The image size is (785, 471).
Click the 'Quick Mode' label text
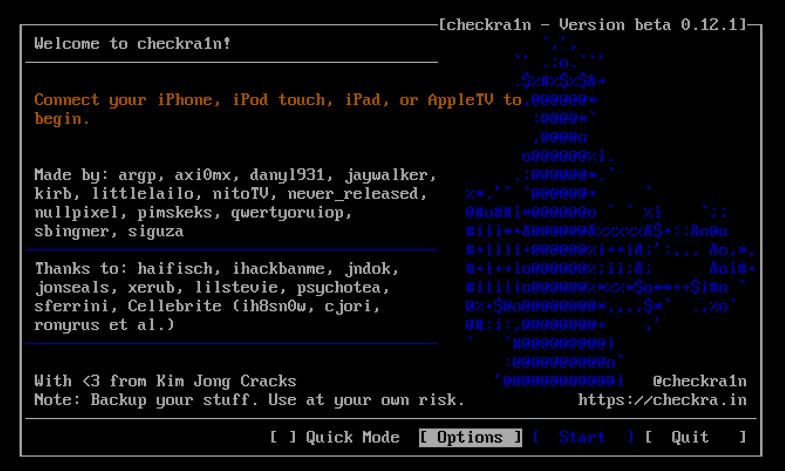352,437
